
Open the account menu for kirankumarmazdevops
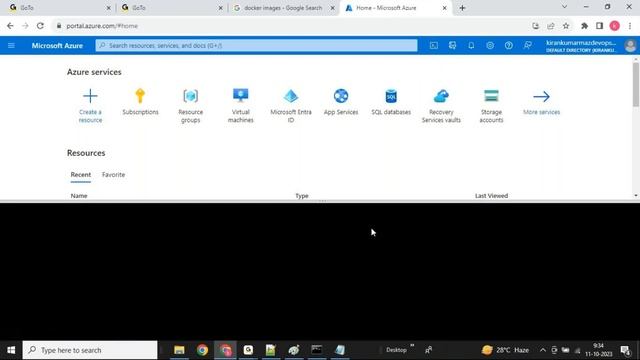click(x=590, y=46)
